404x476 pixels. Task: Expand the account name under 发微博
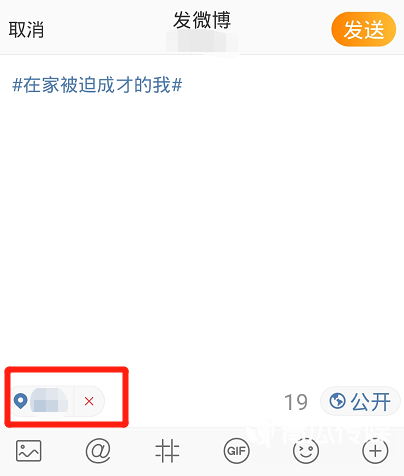coord(202,42)
